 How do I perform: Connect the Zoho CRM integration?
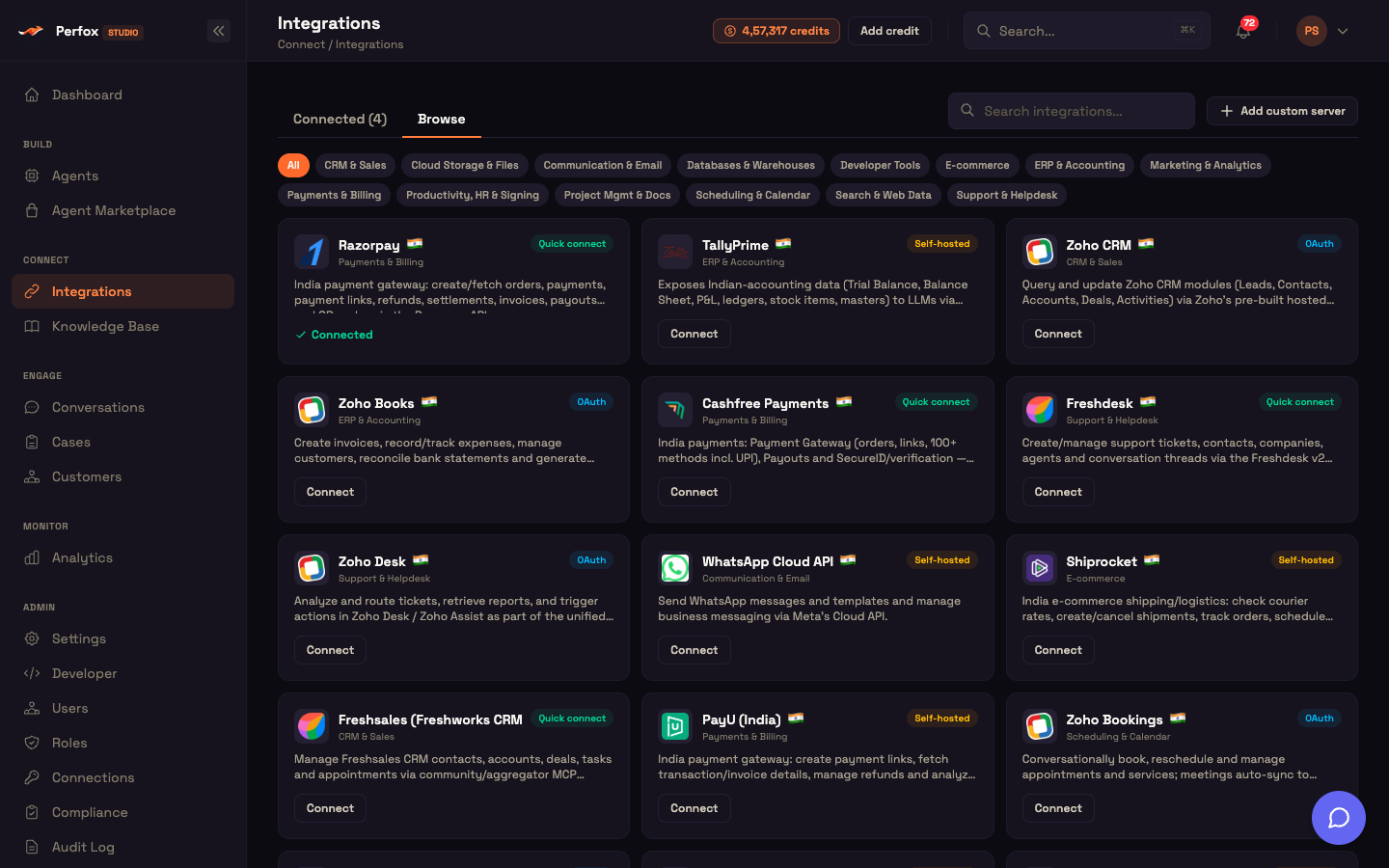pyautogui.click(x=1058, y=334)
